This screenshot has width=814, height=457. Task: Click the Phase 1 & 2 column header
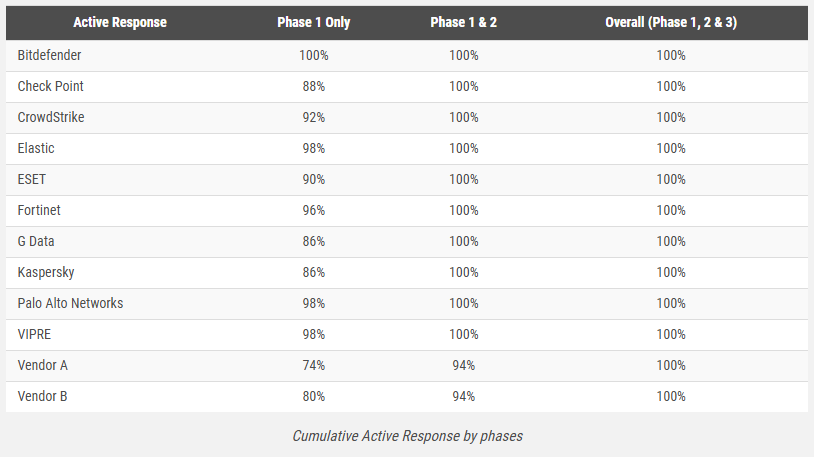tap(463, 22)
